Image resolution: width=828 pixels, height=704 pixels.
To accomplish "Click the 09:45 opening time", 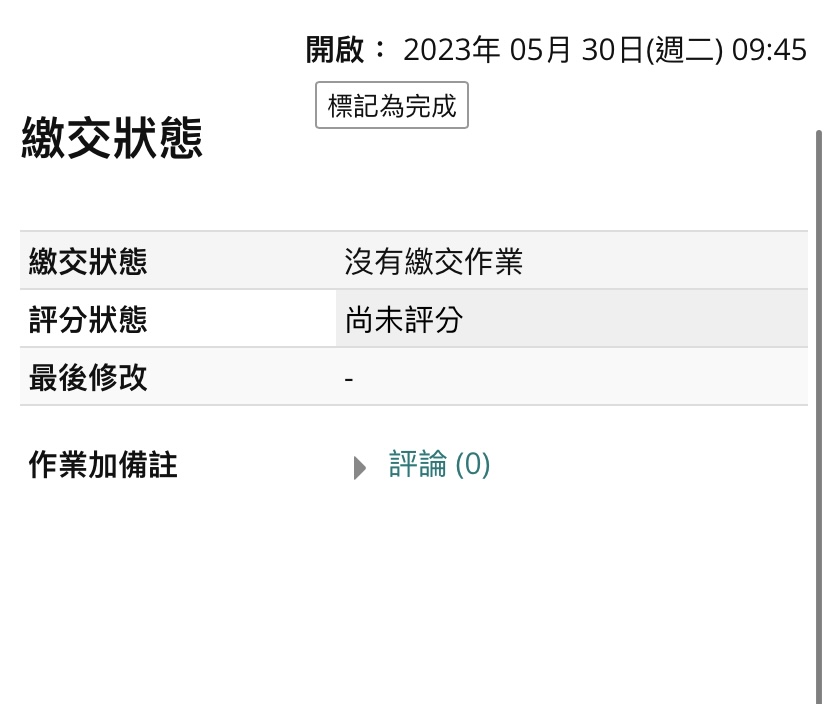I will pos(769,50).
